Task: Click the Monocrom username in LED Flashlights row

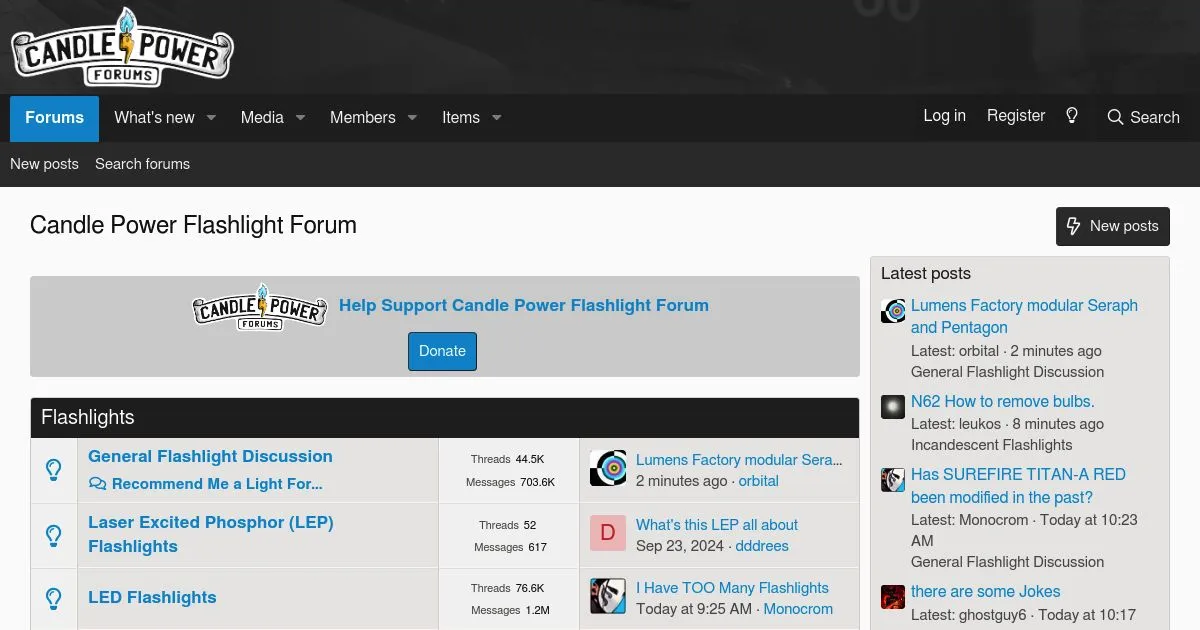Action: 798,609
